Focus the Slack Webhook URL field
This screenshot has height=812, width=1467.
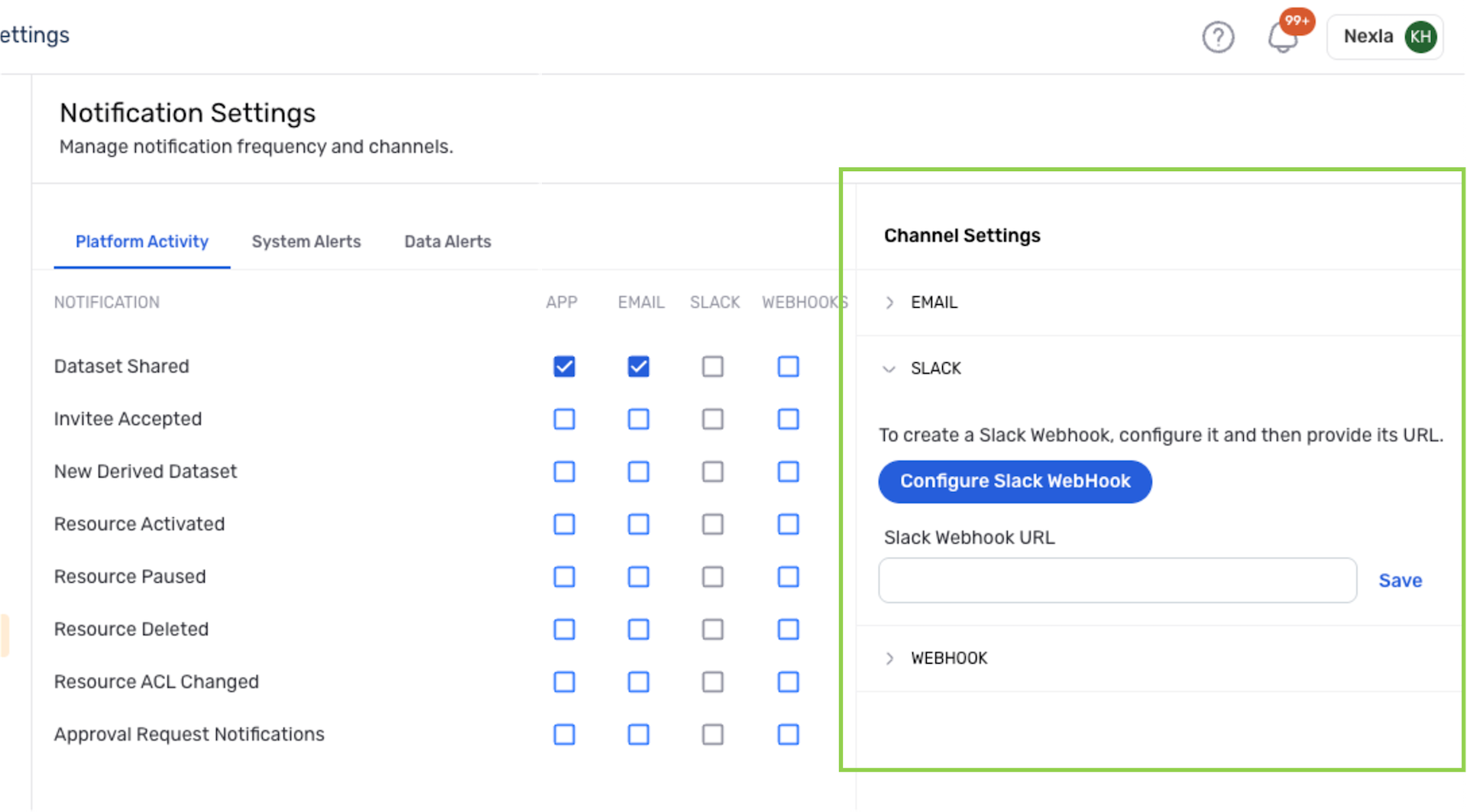point(1117,581)
